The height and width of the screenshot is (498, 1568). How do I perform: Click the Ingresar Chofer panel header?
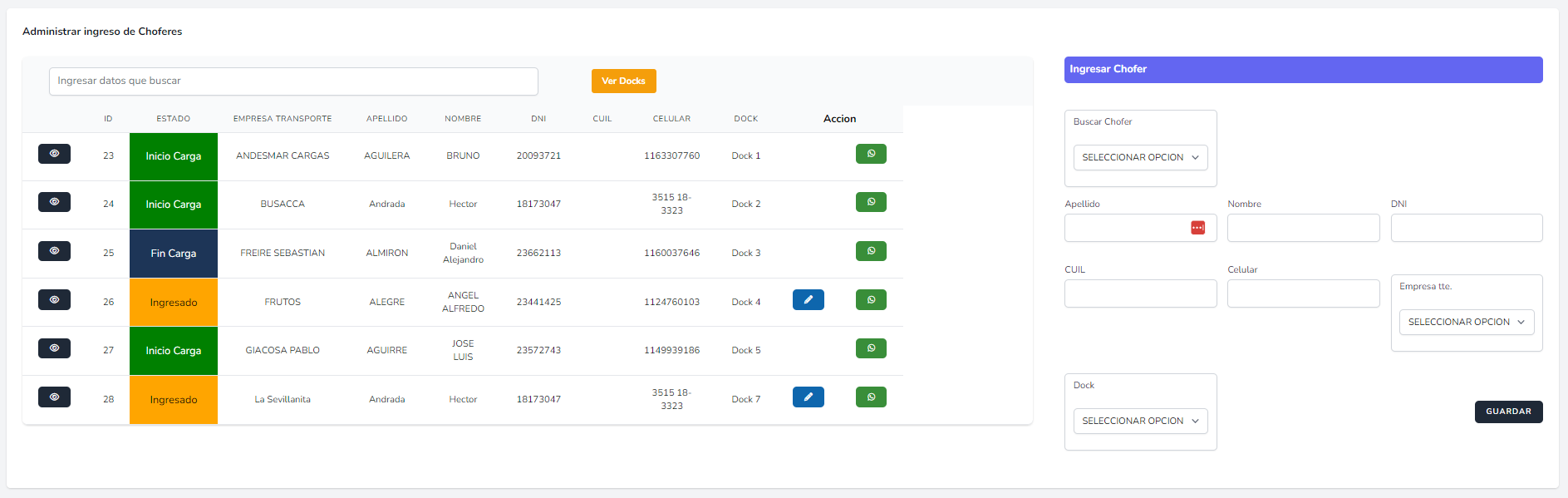click(x=1302, y=70)
